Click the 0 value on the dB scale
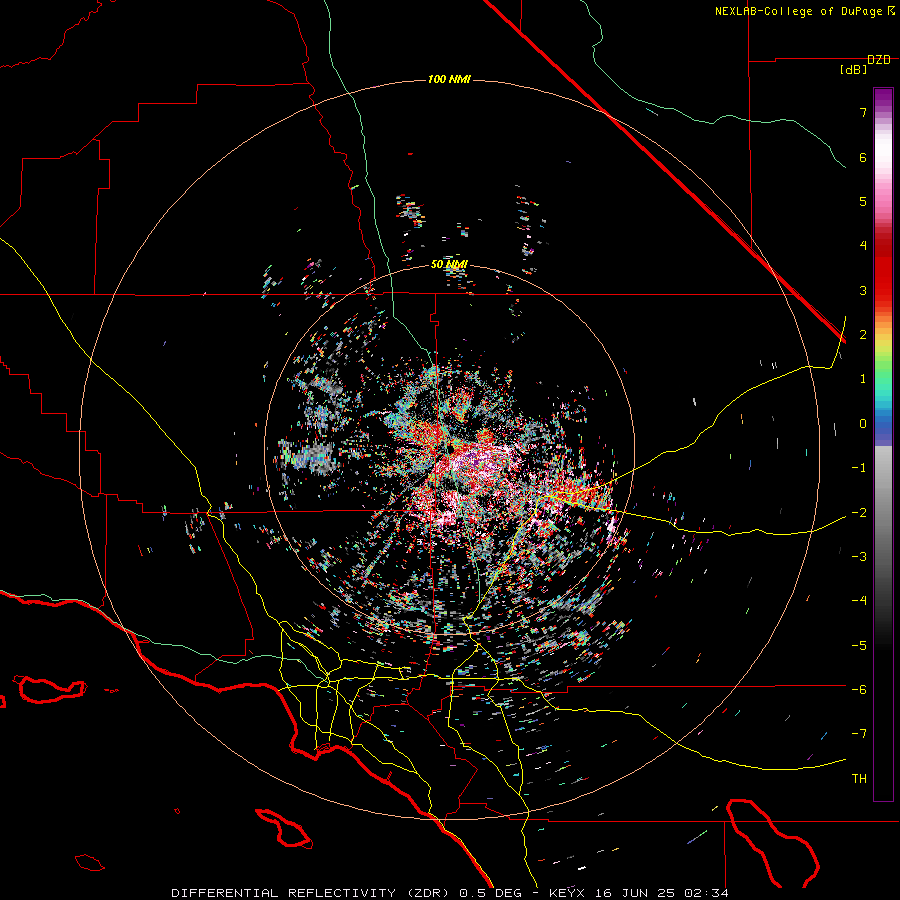Viewport: 900px width, 900px height. click(863, 424)
